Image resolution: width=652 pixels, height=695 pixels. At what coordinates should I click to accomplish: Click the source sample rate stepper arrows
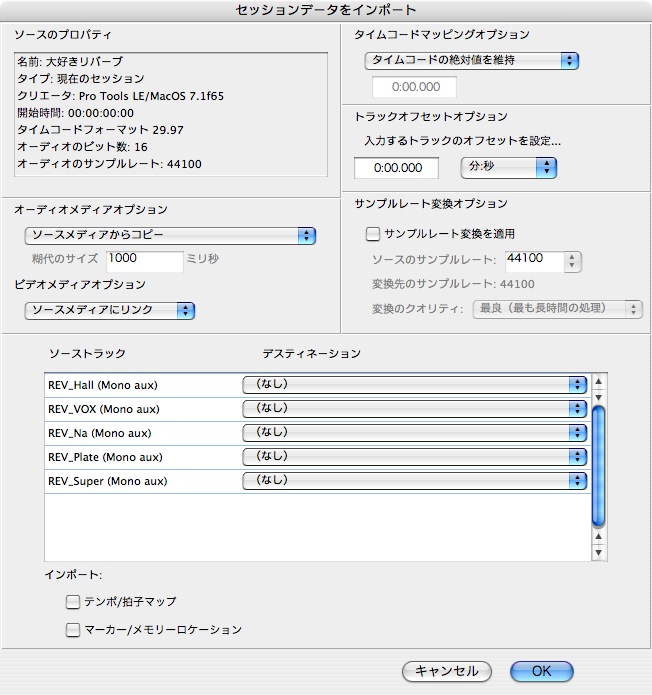tap(573, 262)
